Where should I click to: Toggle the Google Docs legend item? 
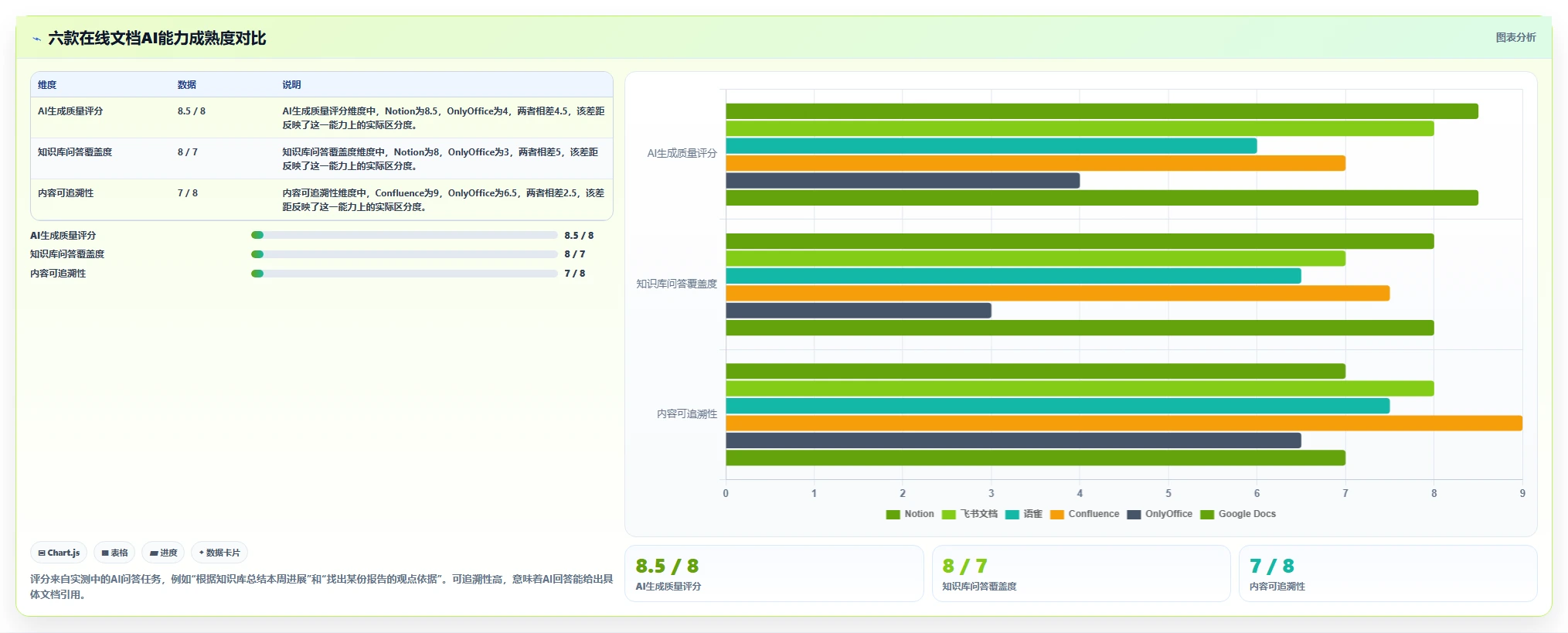click(1238, 514)
